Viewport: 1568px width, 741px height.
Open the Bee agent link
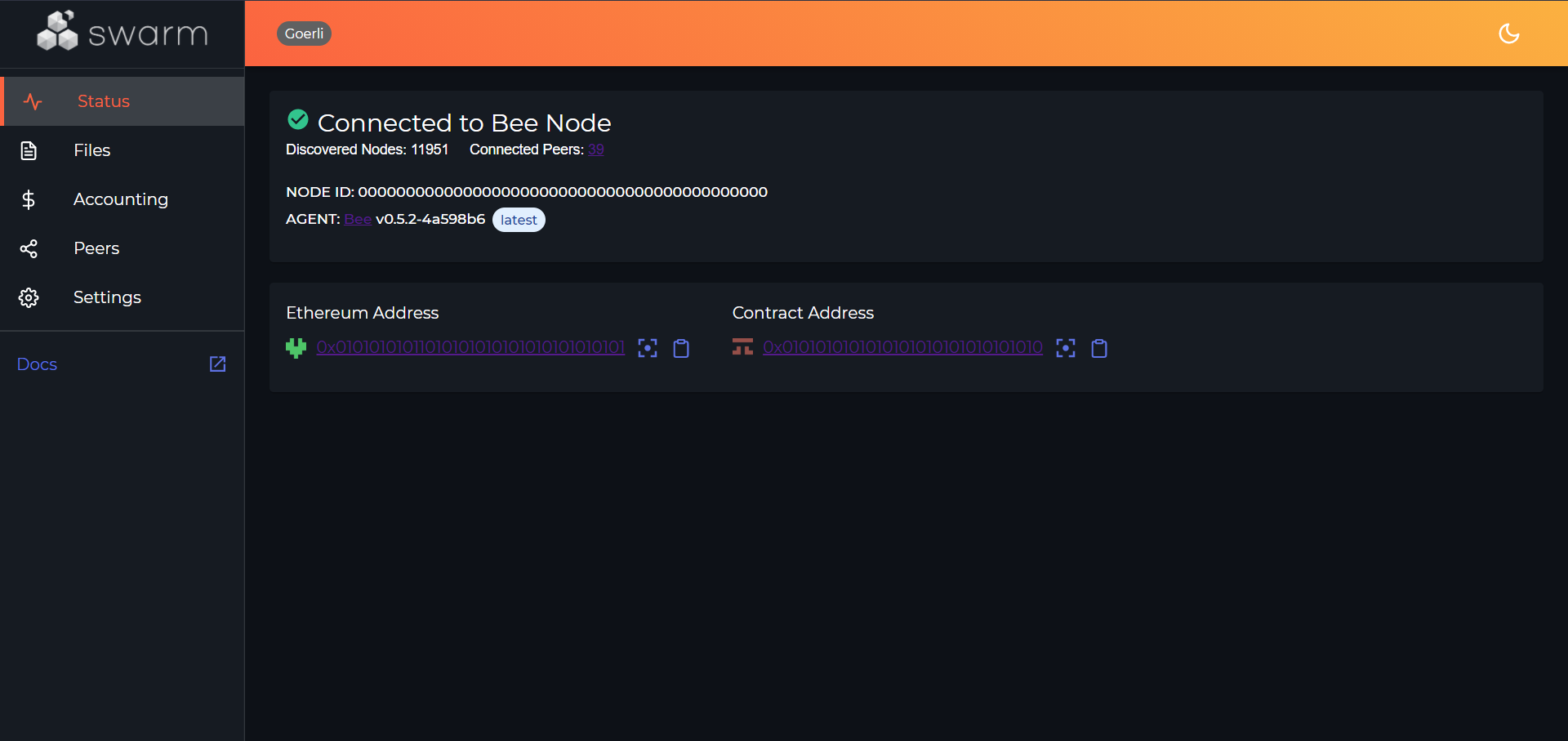click(x=358, y=219)
